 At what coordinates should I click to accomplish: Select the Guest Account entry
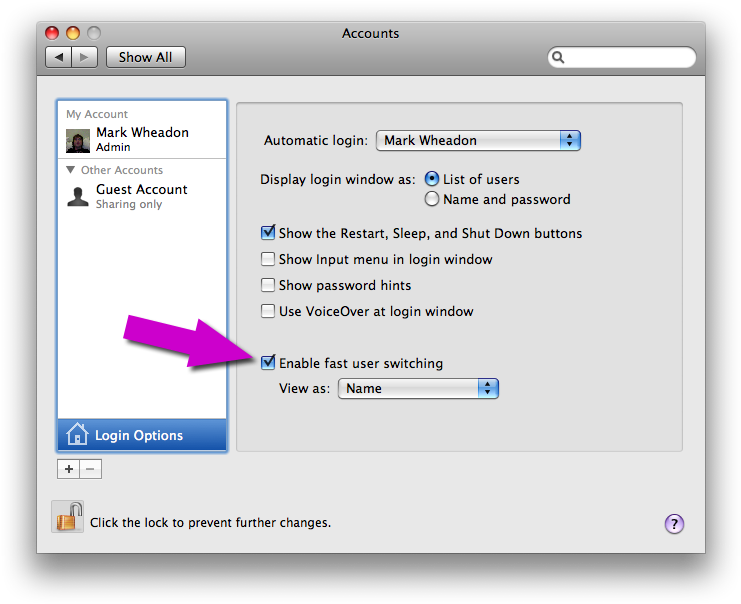tap(142, 196)
